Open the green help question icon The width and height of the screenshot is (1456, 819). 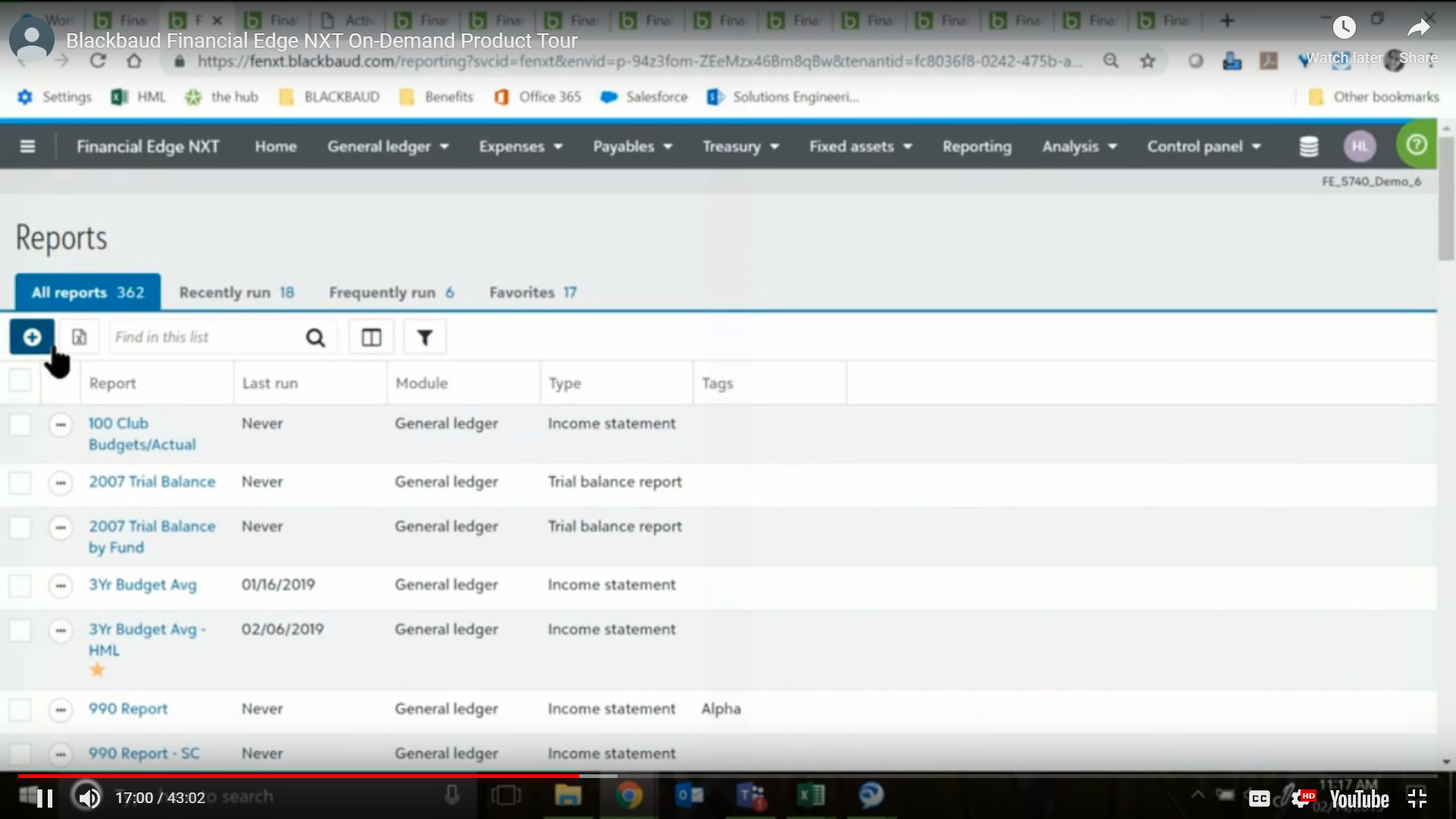click(1416, 145)
